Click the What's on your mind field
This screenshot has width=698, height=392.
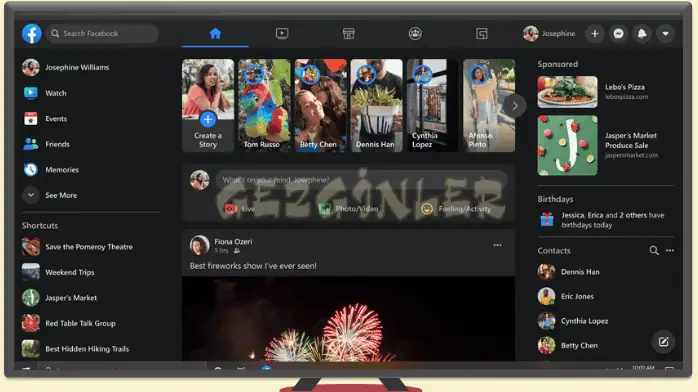361,180
